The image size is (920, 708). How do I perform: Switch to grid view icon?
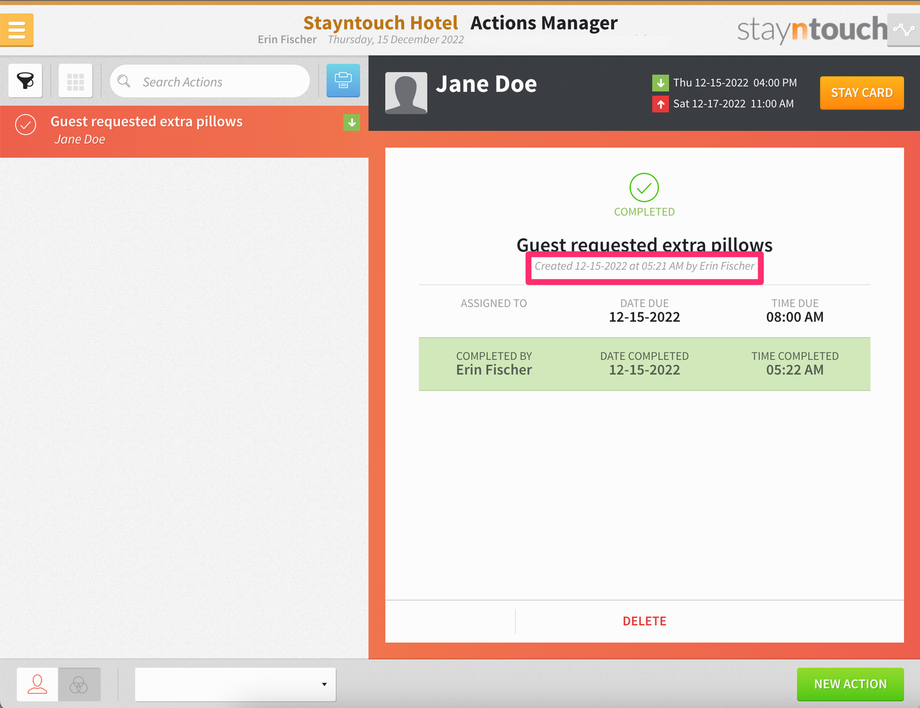[76, 80]
